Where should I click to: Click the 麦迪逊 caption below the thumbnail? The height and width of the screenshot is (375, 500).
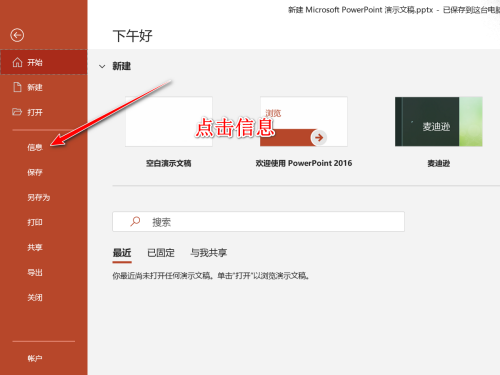(439, 163)
